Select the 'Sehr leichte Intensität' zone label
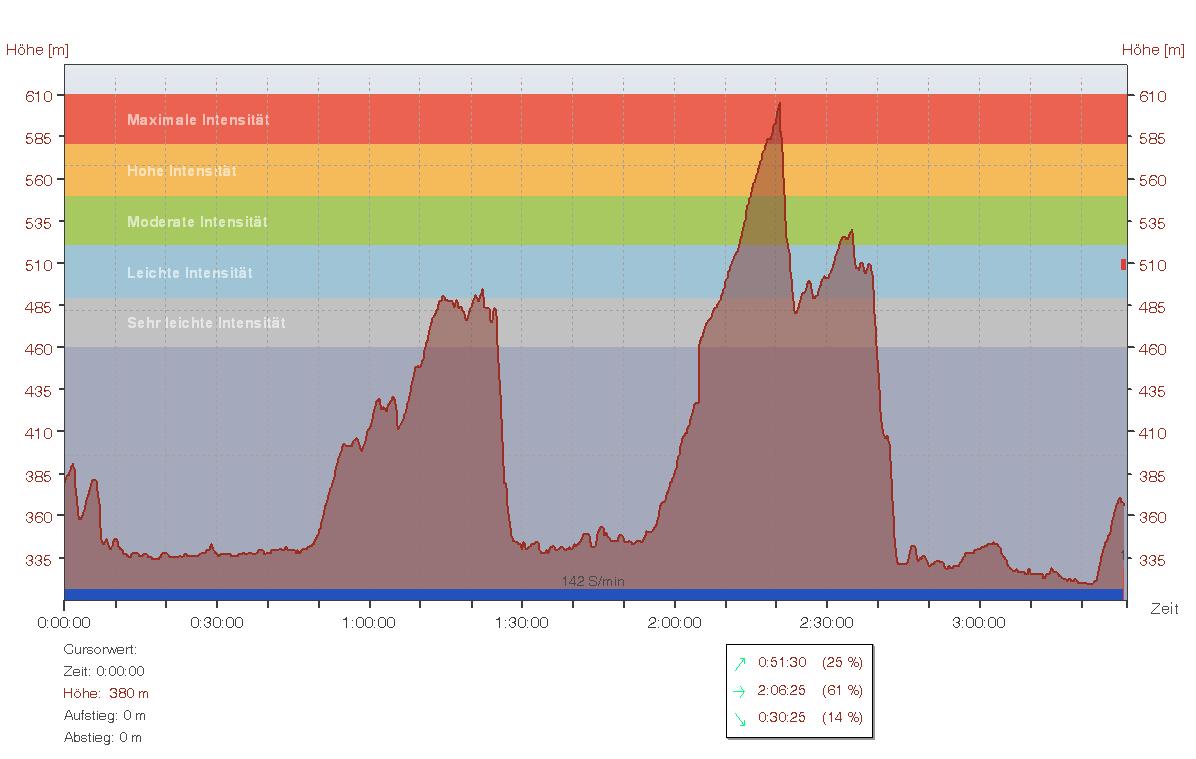This screenshot has width=1196, height=759. (x=206, y=323)
